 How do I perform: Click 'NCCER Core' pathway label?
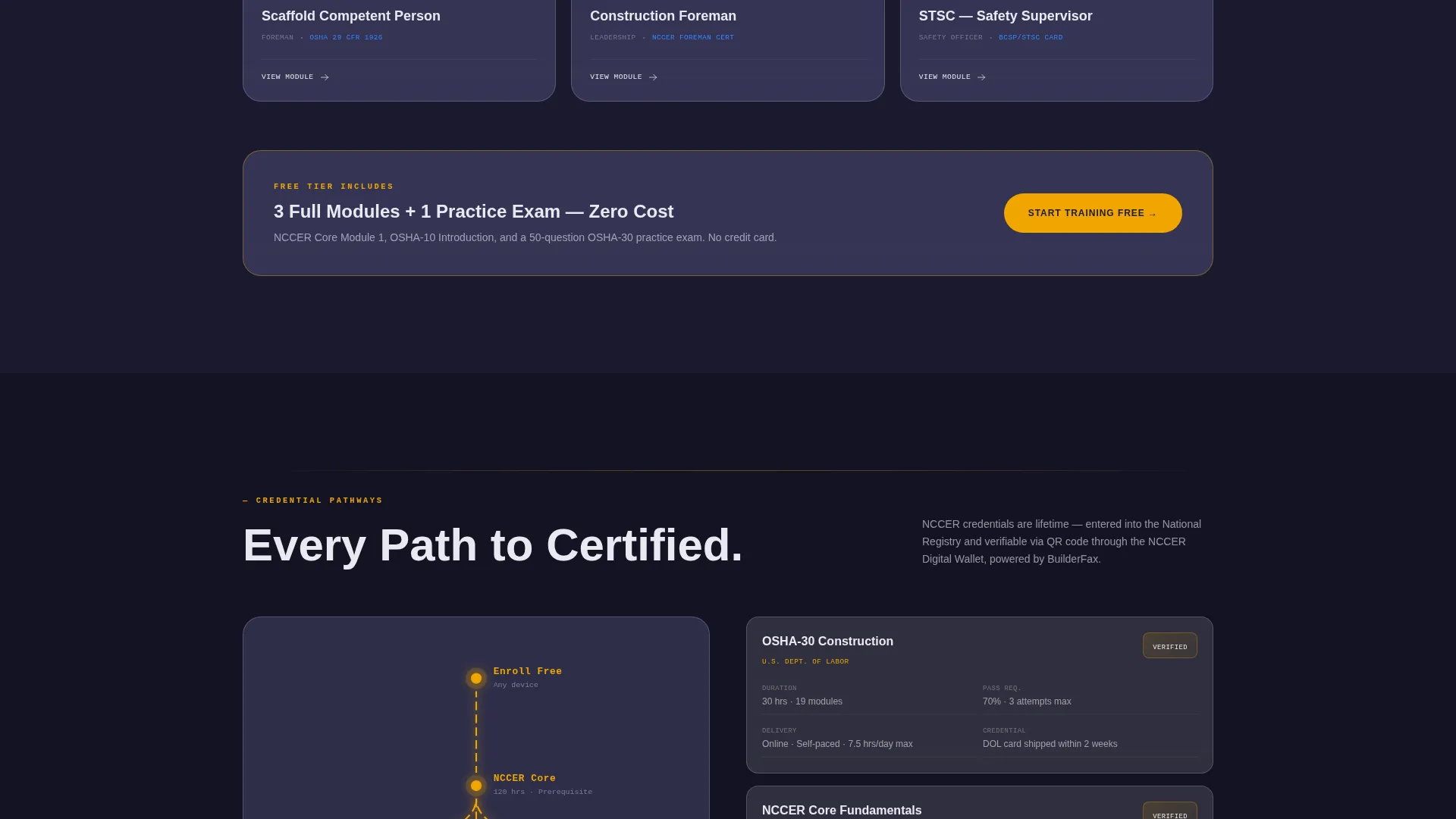tap(525, 778)
